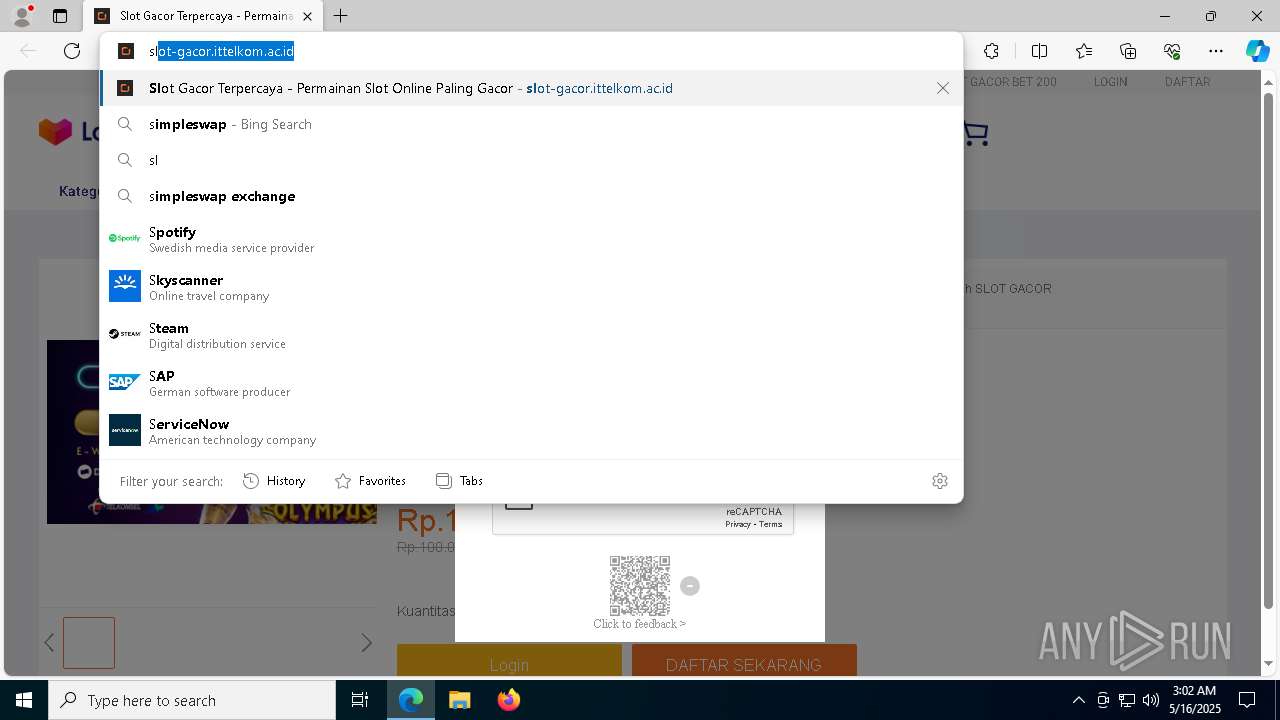
Task: Open address bar search settings gear
Action: pyautogui.click(x=940, y=481)
